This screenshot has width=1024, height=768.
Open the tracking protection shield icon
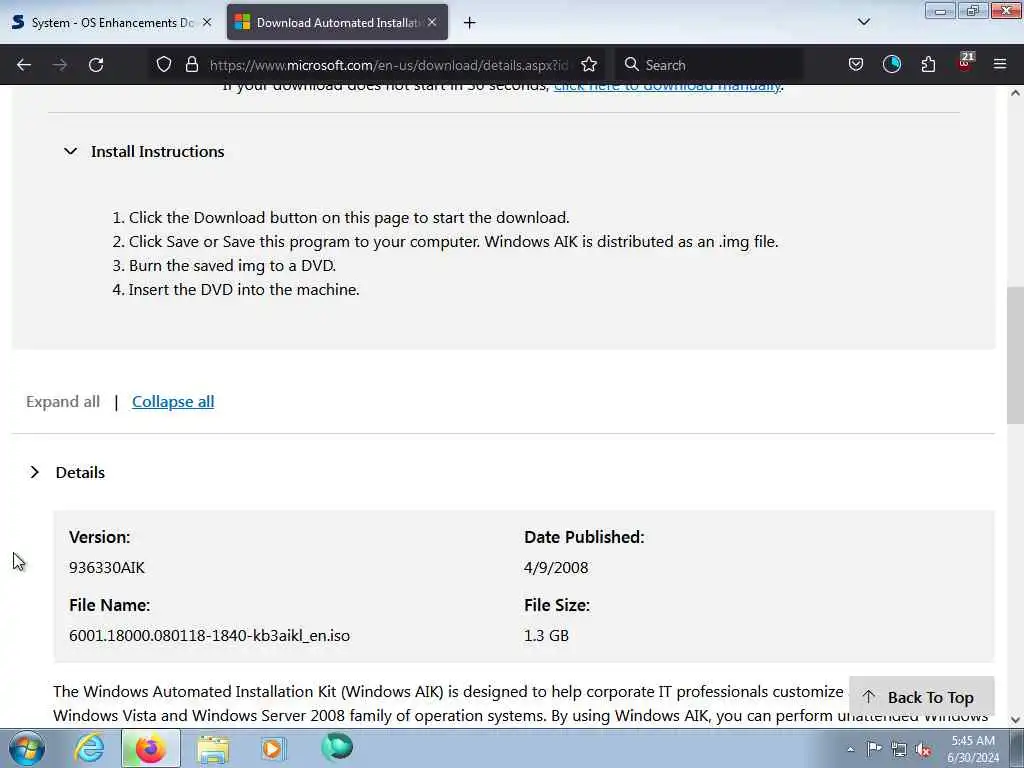(x=164, y=65)
